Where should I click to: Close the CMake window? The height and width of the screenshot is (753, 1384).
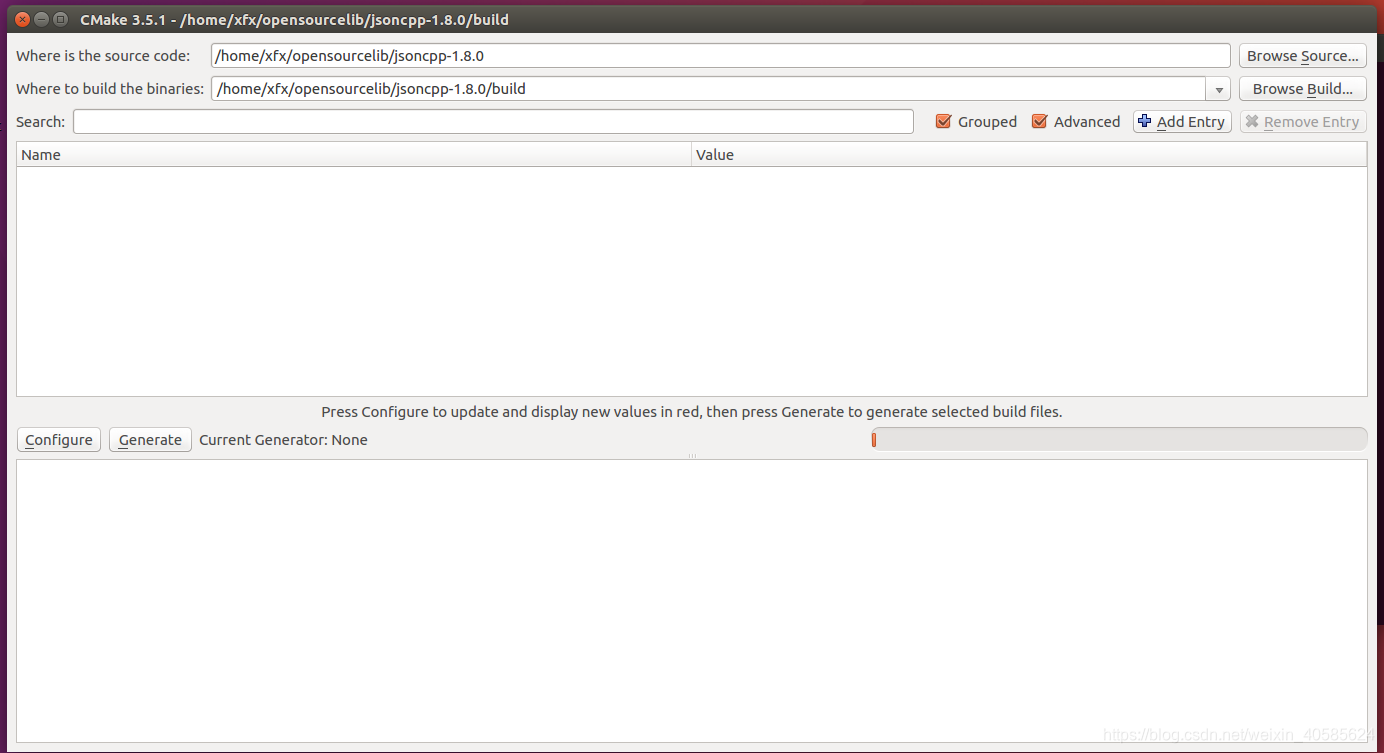(22, 19)
